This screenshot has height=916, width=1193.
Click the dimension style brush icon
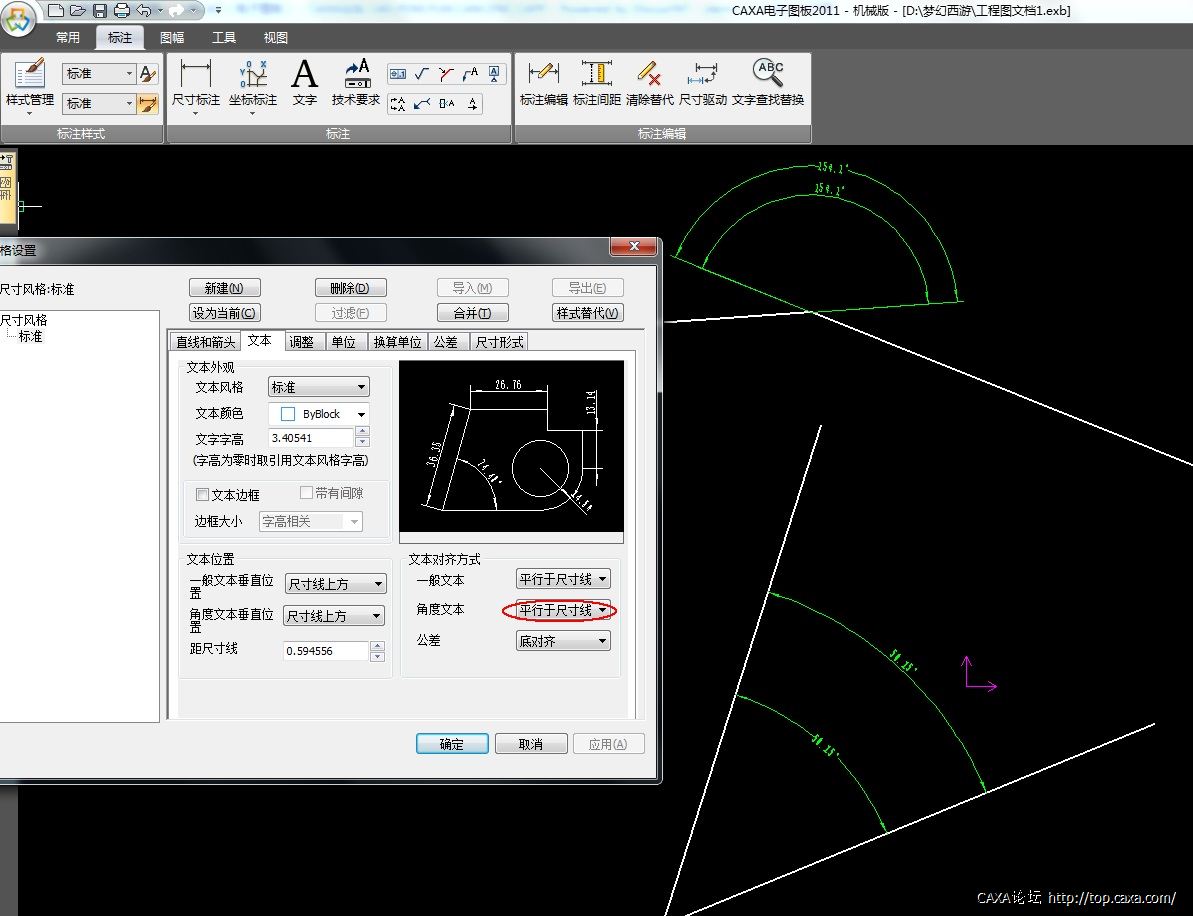(148, 103)
